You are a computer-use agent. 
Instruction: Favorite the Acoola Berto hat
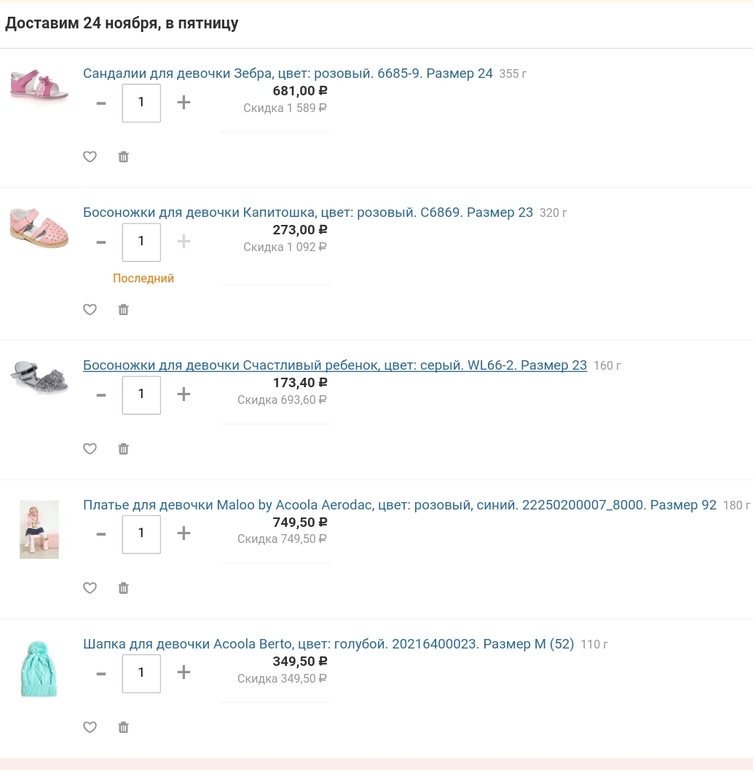click(89, 727)
